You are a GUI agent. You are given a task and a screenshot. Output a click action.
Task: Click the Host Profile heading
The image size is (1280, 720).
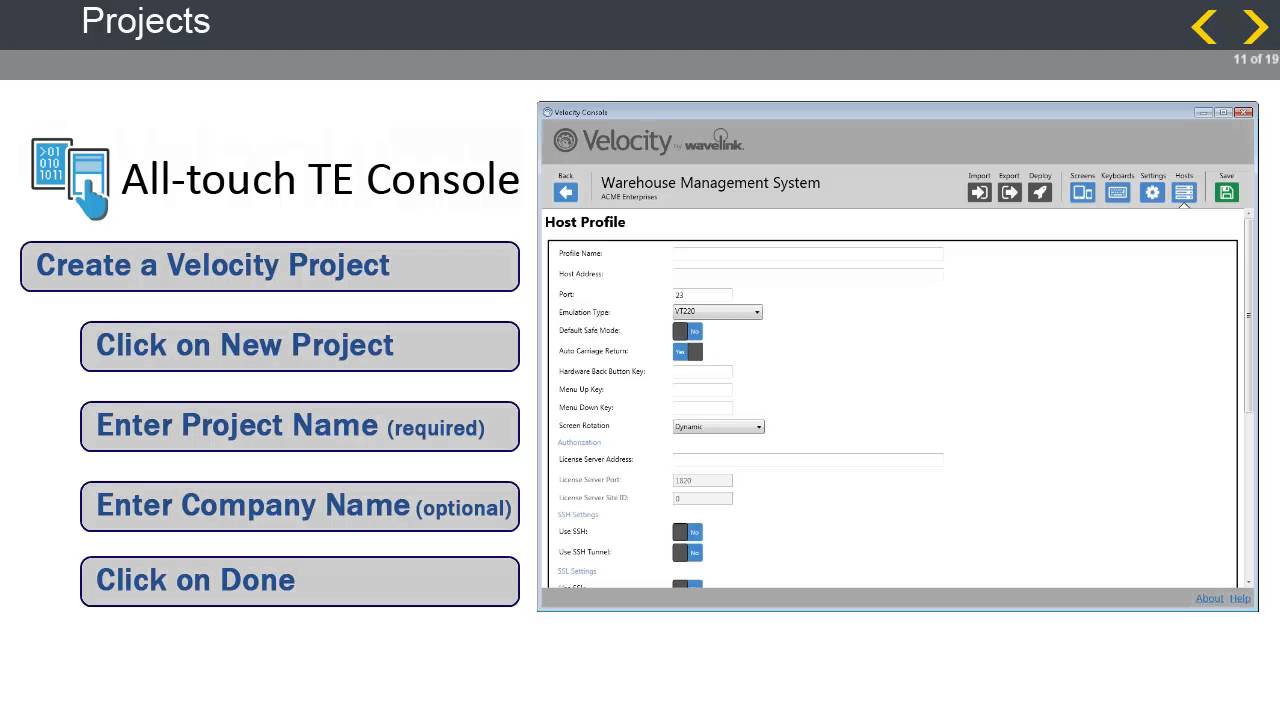(585, 222)
